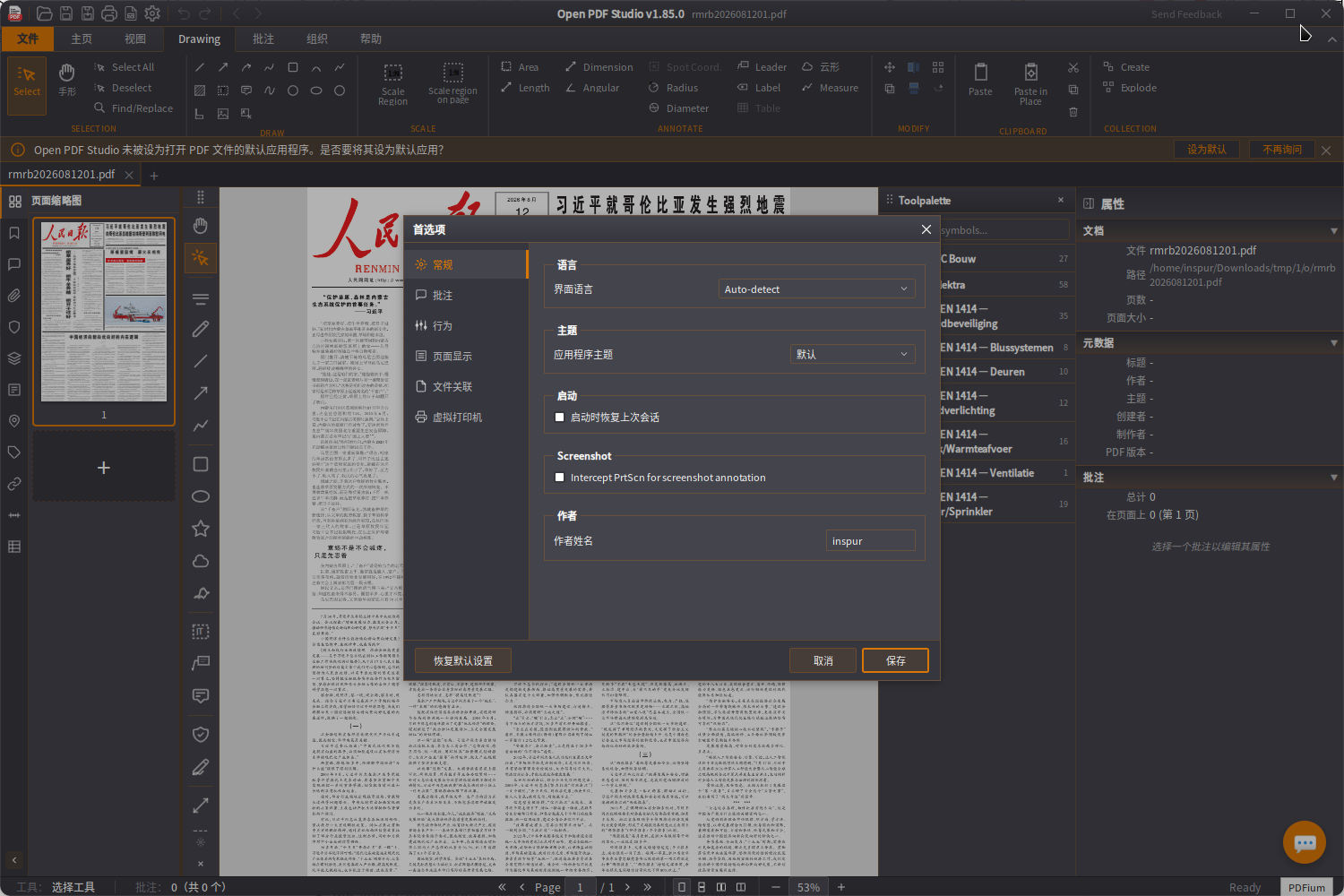
Task: Click 不再询问 in notification bar
Action: (1282, 150)
